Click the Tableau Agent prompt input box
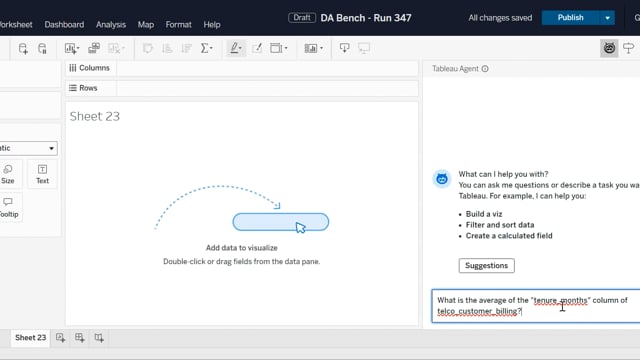The width and height of the screenshot is (640, 360). 536,306
